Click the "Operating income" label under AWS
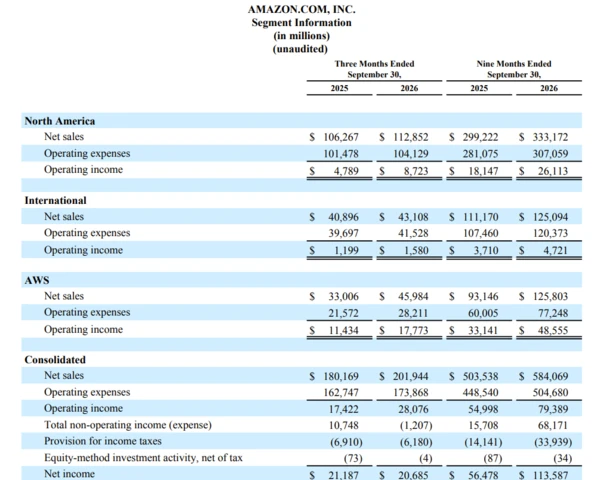Viewport: 600px width, 480px height. (83, 329)
